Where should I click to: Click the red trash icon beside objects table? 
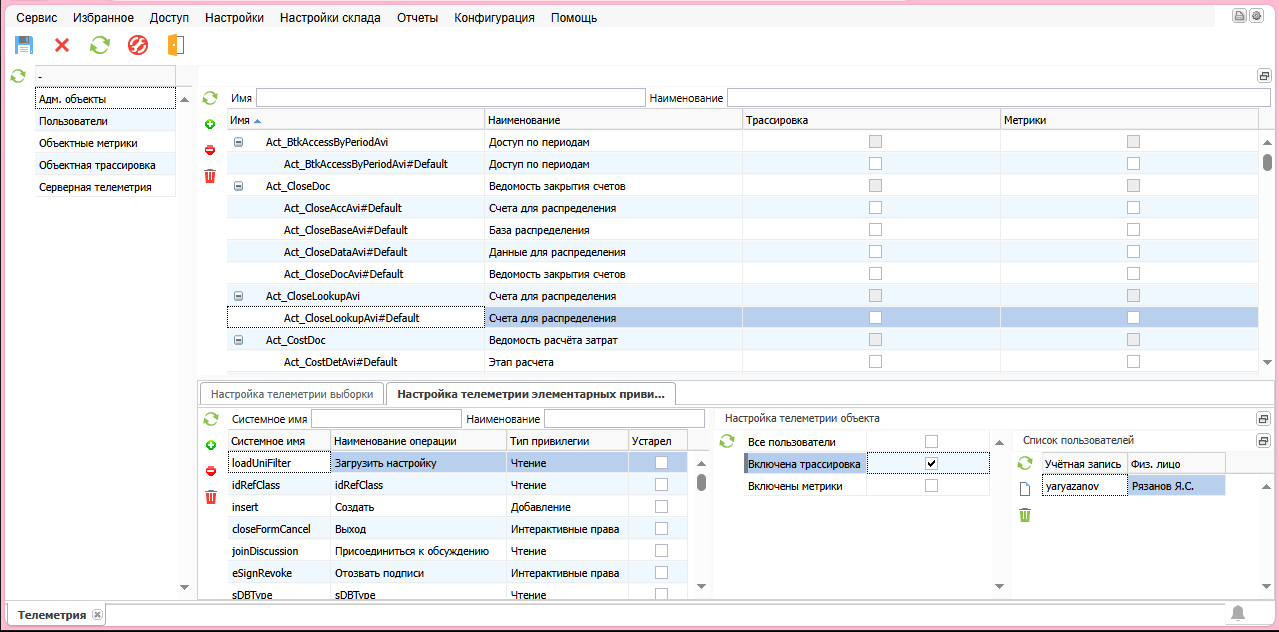(x=210, y=176)
